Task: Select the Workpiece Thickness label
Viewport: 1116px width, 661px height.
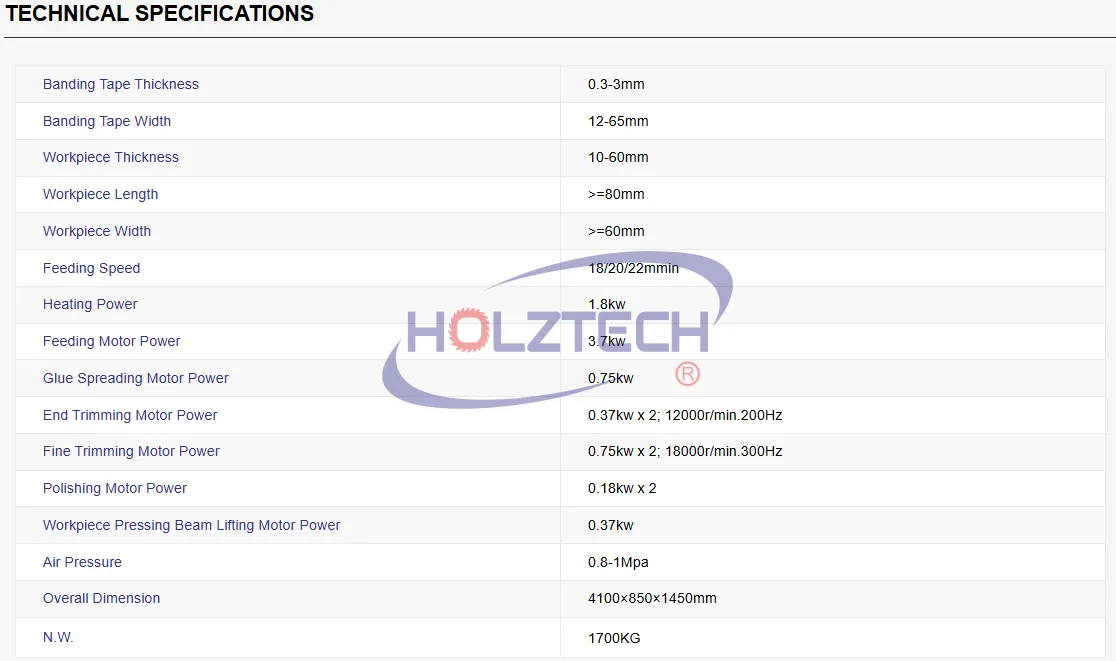Action: click(110, 157)
